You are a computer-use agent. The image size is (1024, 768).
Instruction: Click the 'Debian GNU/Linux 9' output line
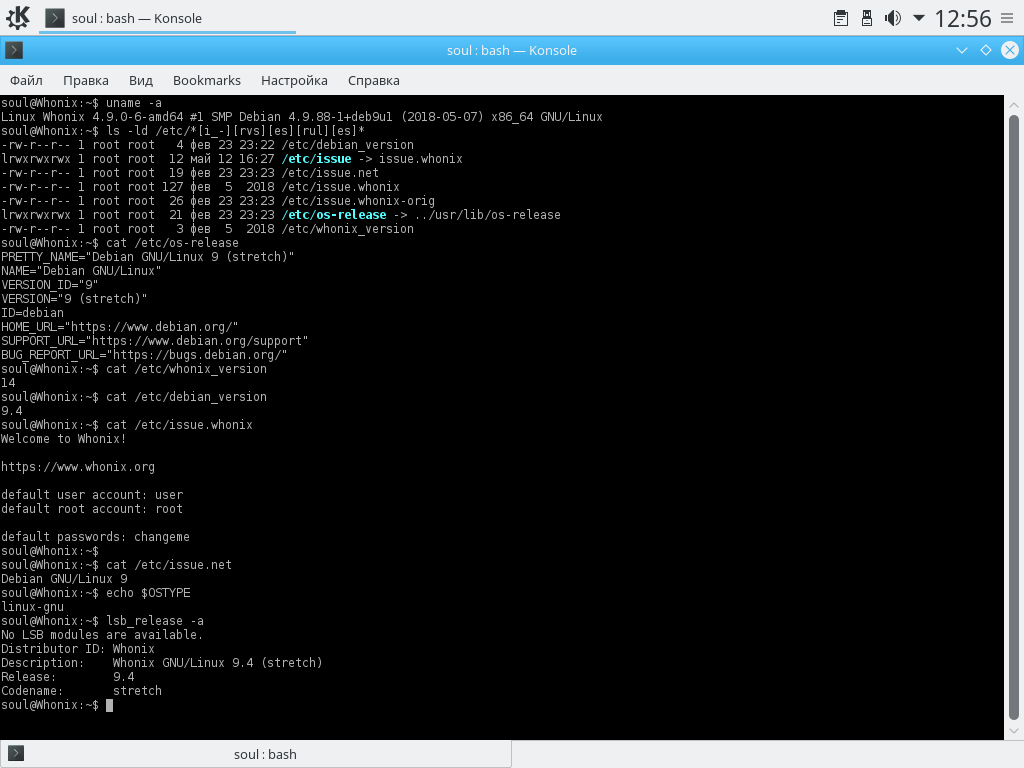64,579
